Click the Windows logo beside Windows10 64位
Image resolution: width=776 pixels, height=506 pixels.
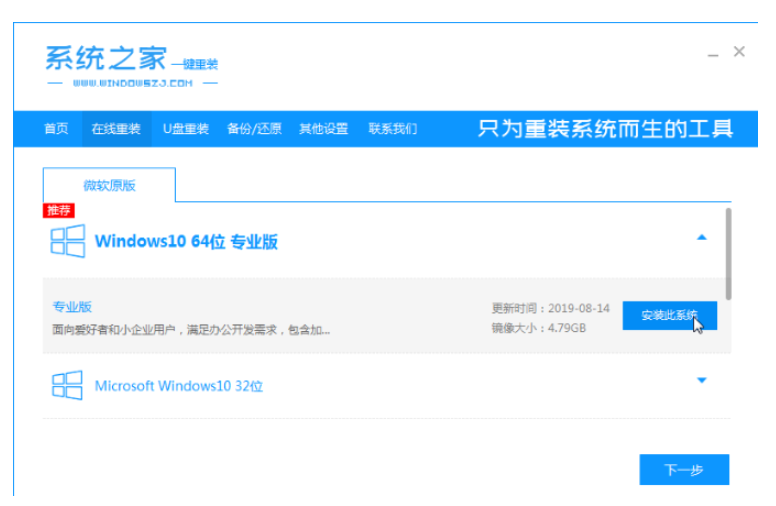pyautogui.click(x=67, y=241)
